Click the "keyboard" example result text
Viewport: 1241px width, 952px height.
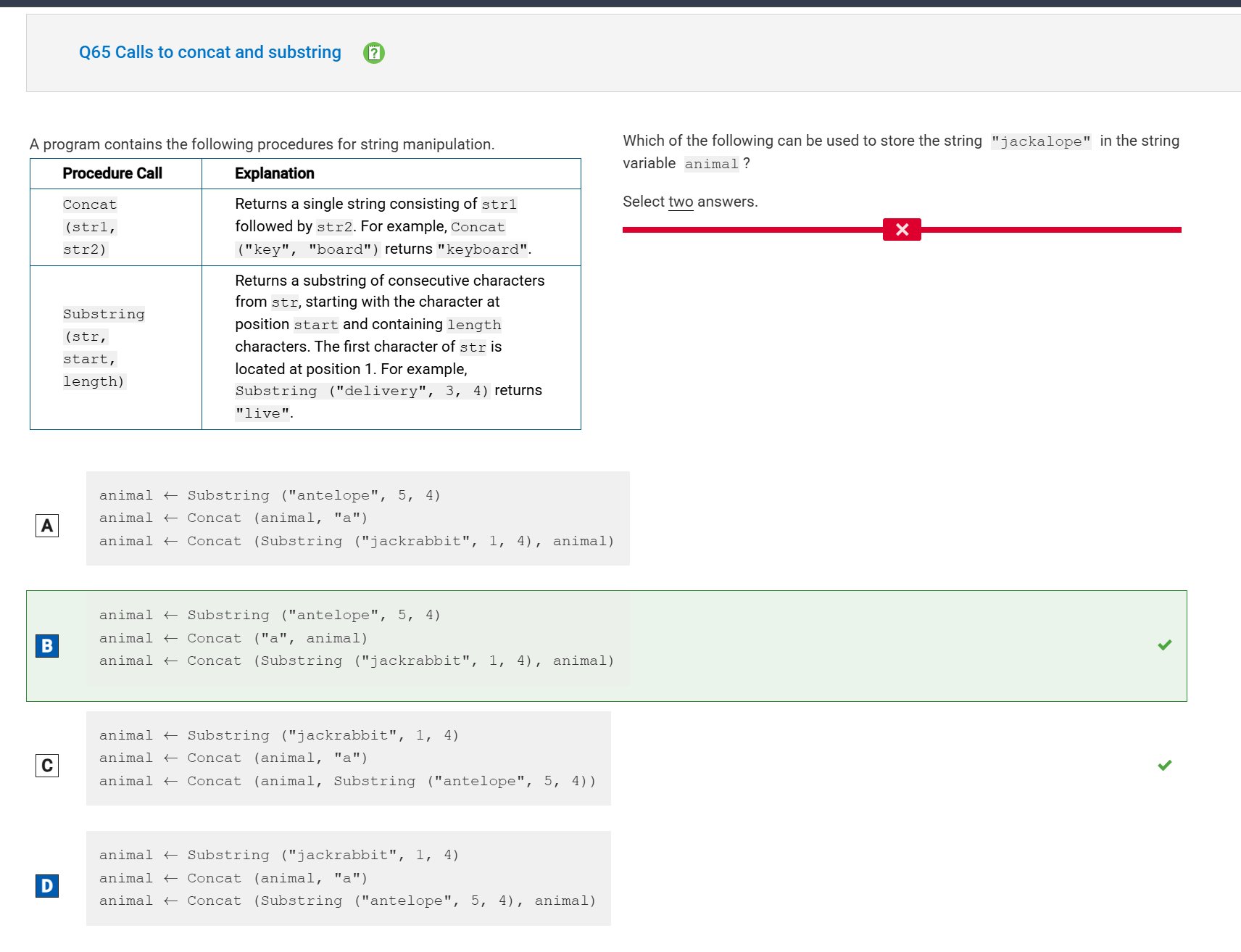point(483,249)
